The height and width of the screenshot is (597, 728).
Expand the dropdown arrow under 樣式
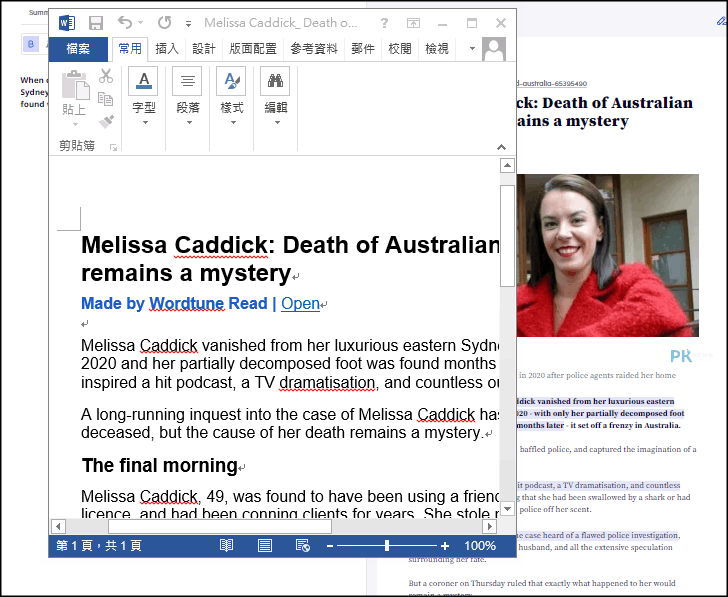(233, 123)
